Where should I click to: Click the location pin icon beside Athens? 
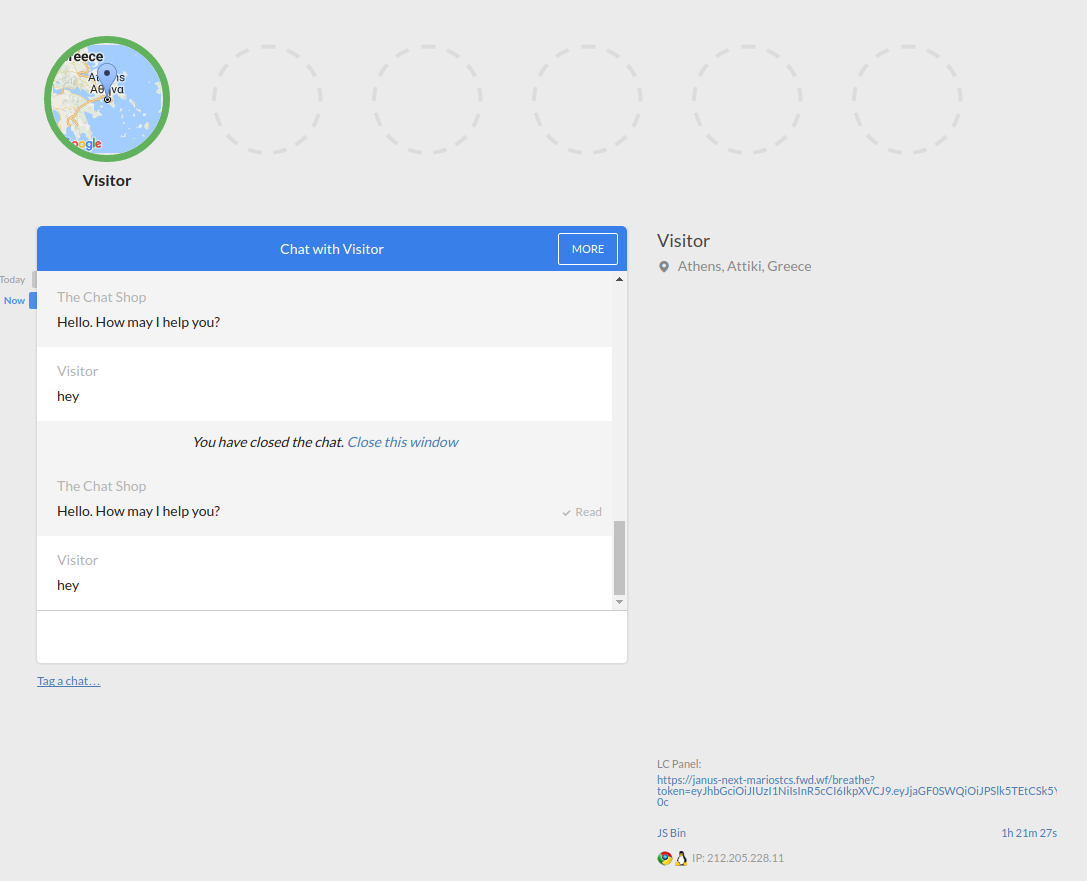[x=663, y=267]
